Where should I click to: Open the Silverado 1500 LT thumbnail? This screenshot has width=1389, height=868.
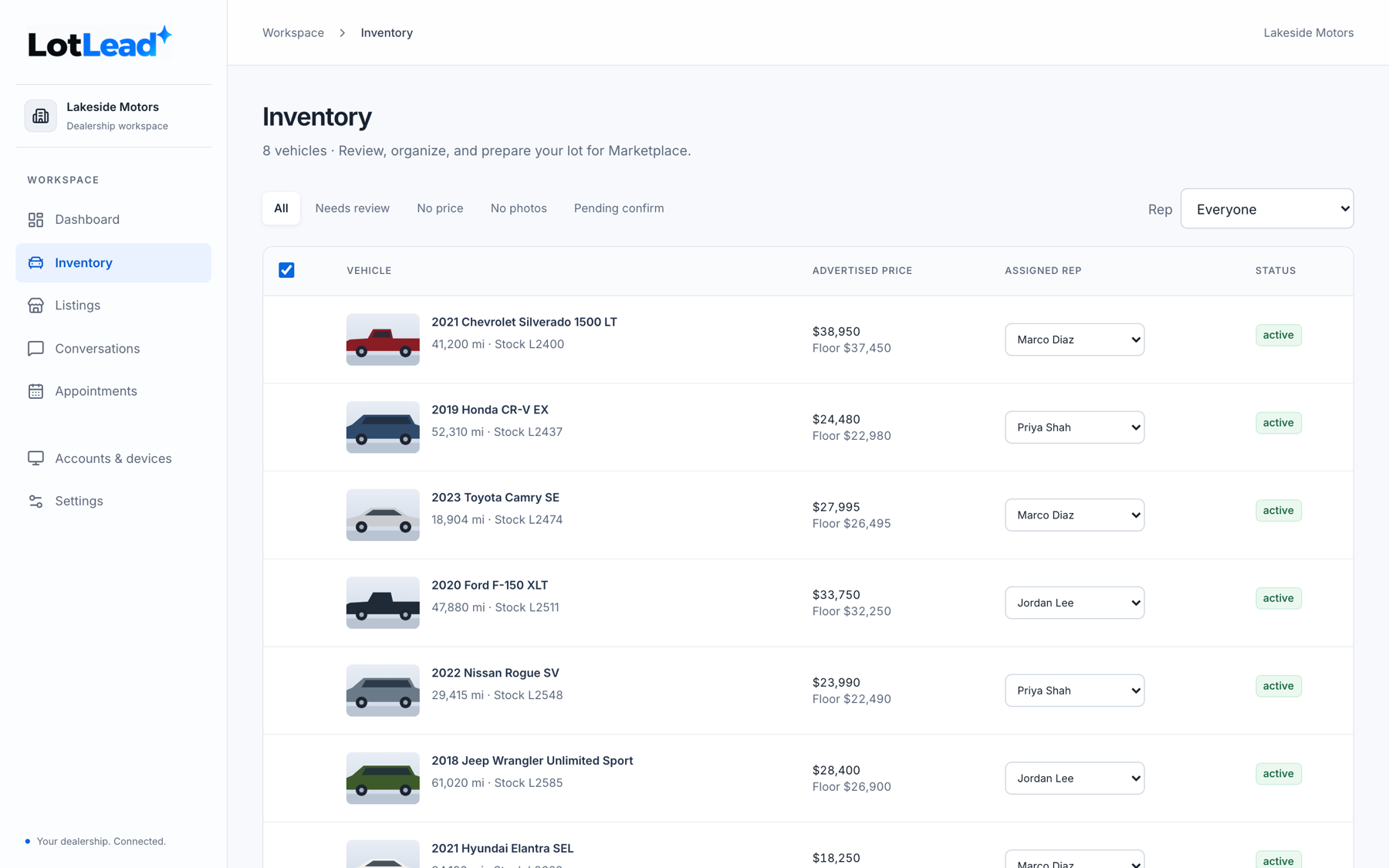point(383,339)
